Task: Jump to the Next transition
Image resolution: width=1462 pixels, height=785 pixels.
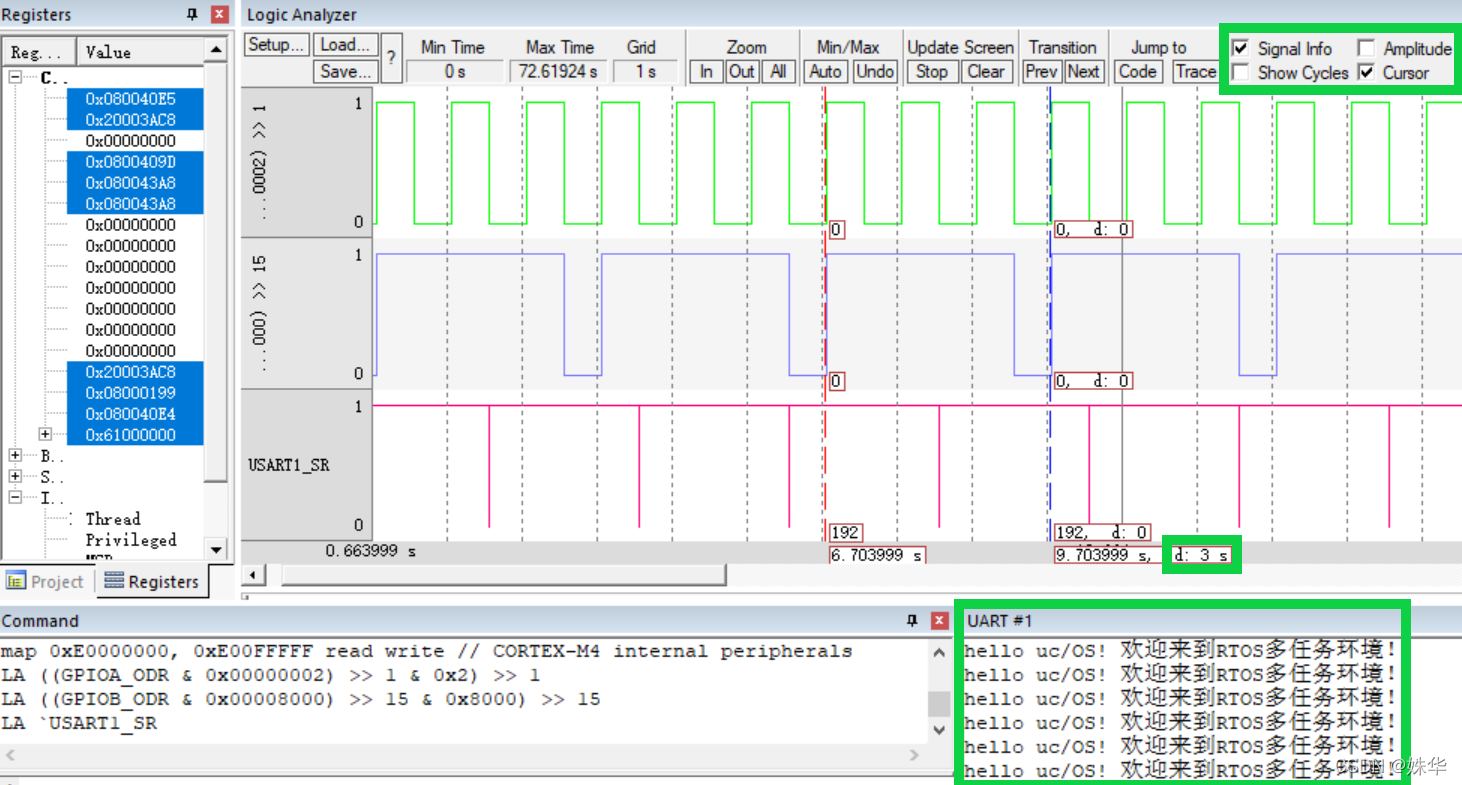Action: [1083, 71]
